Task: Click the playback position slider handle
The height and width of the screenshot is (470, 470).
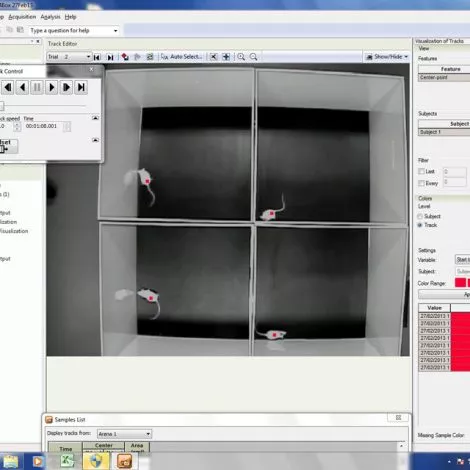Action: click(2, 106)
